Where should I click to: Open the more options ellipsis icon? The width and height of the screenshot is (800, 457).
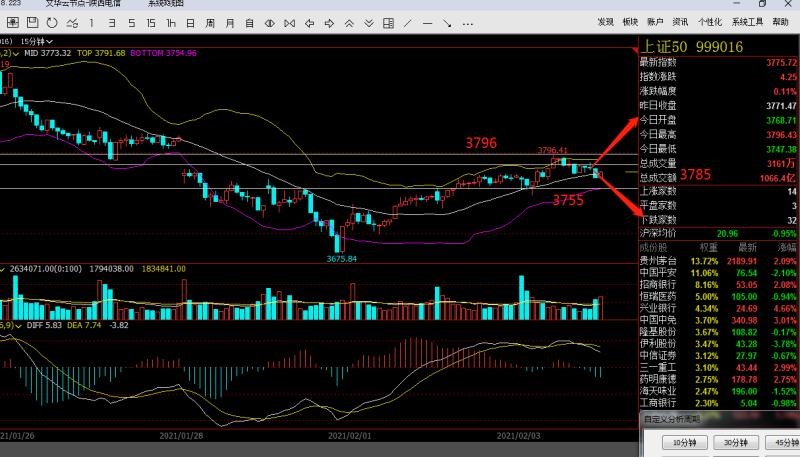467,23
